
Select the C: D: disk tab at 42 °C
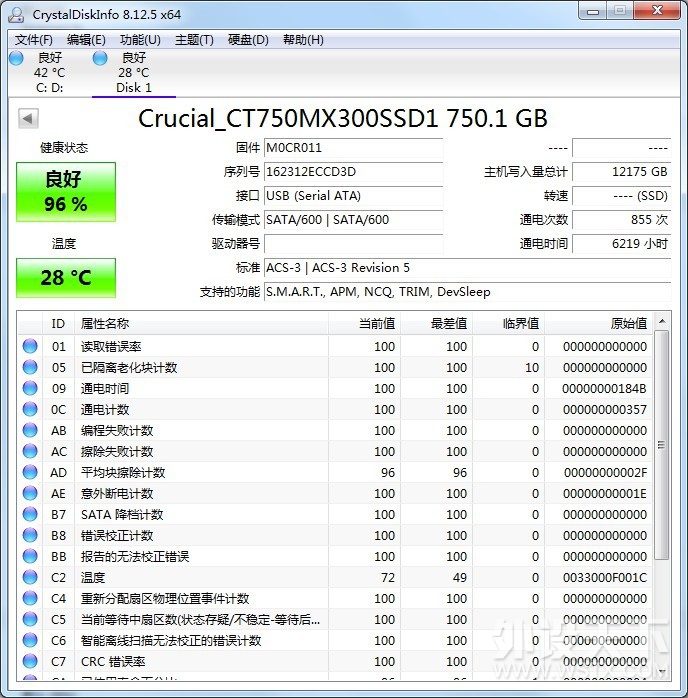[x=49, y=73]
